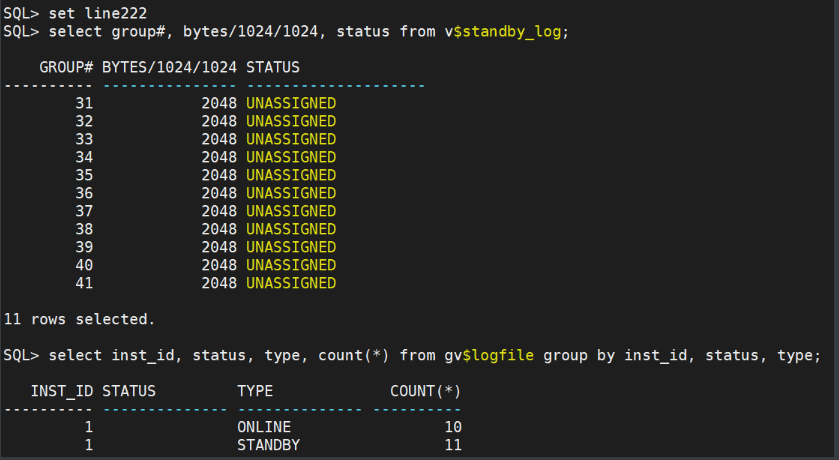Click the 2048 value in group 40 row
Image resolution: width=839 pixels, height=460 pixels.
click(x=218, y=265)
